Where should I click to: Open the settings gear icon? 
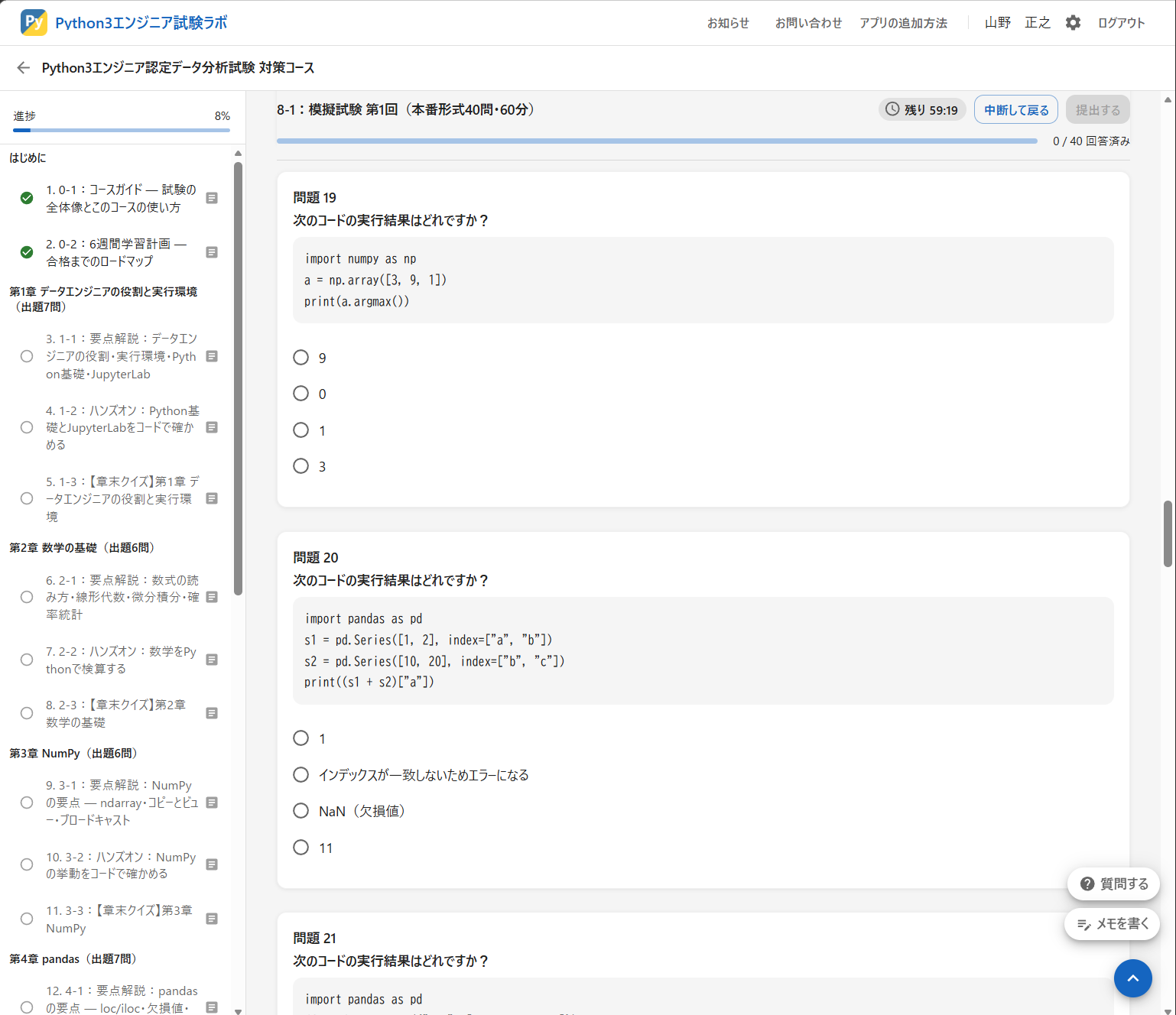coord(1074,23)
